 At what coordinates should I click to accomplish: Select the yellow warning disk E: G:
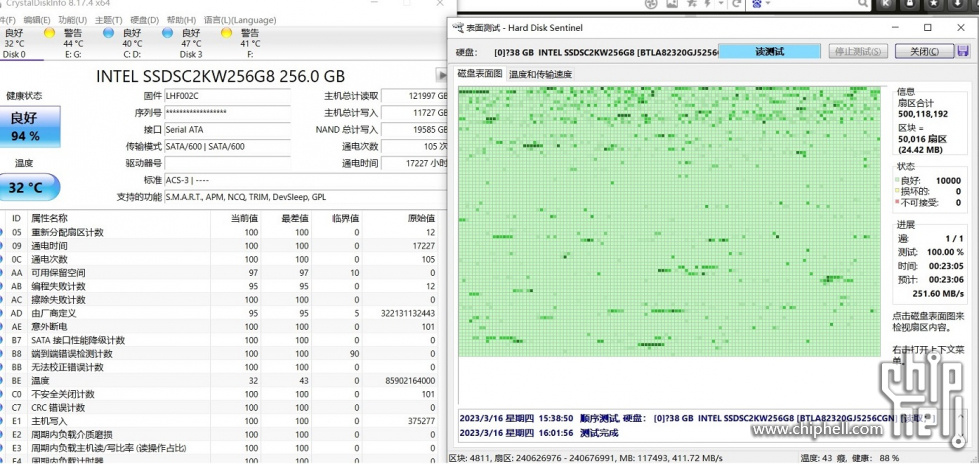pyautogui.click(x=64, y=43)
